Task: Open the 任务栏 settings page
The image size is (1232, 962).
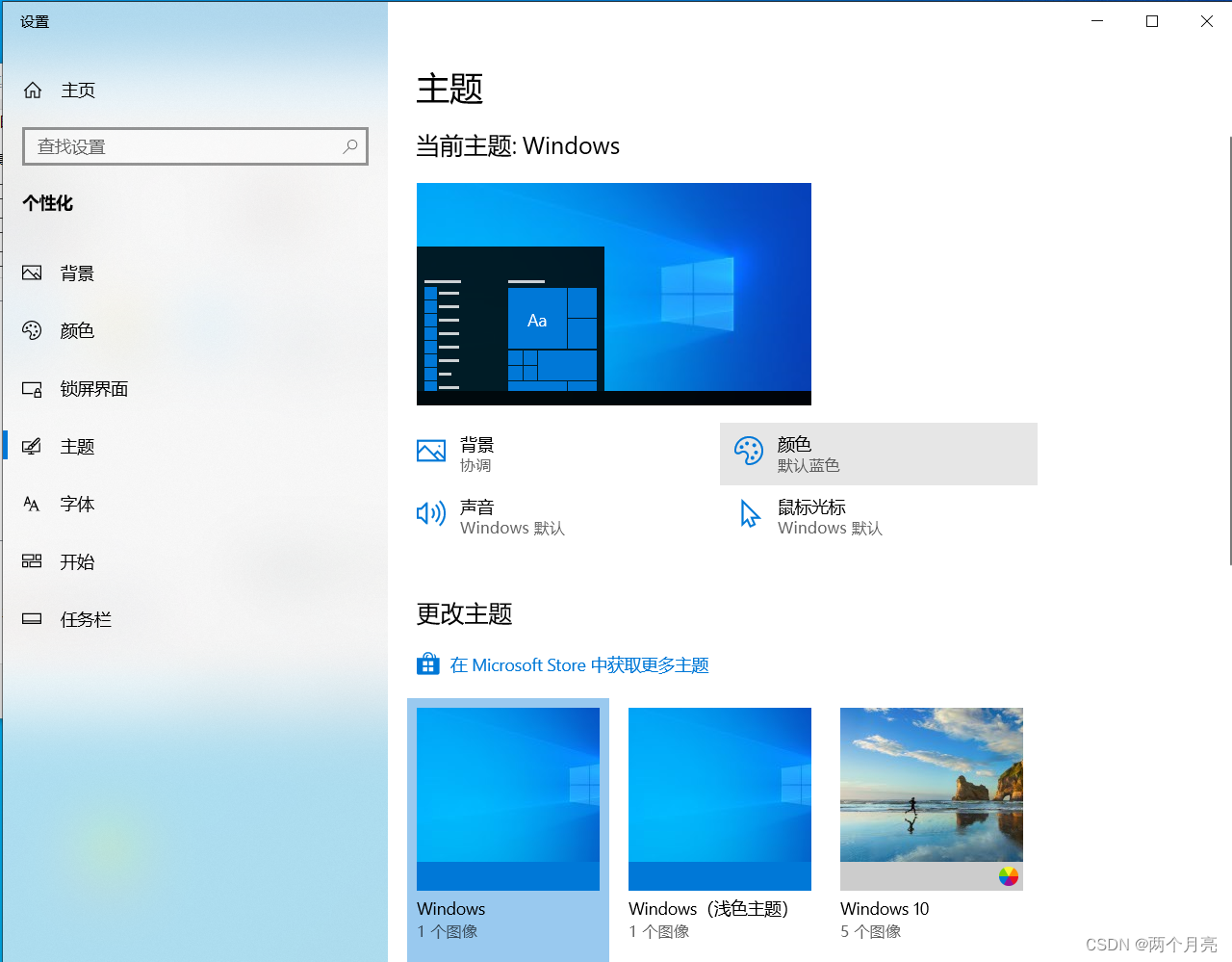Action: click(x=194, y=620)
